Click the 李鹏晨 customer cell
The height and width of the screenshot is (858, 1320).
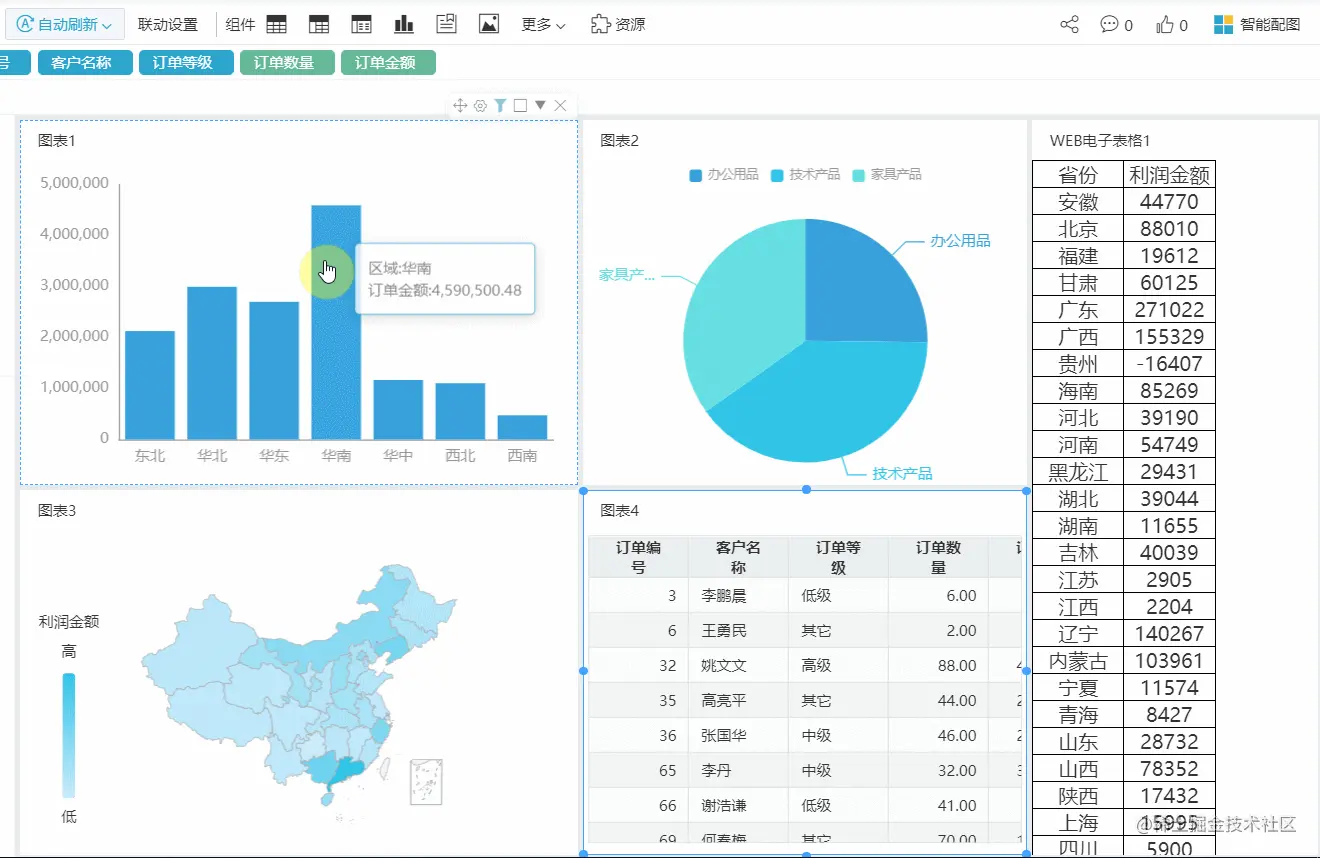coord(738,596)
